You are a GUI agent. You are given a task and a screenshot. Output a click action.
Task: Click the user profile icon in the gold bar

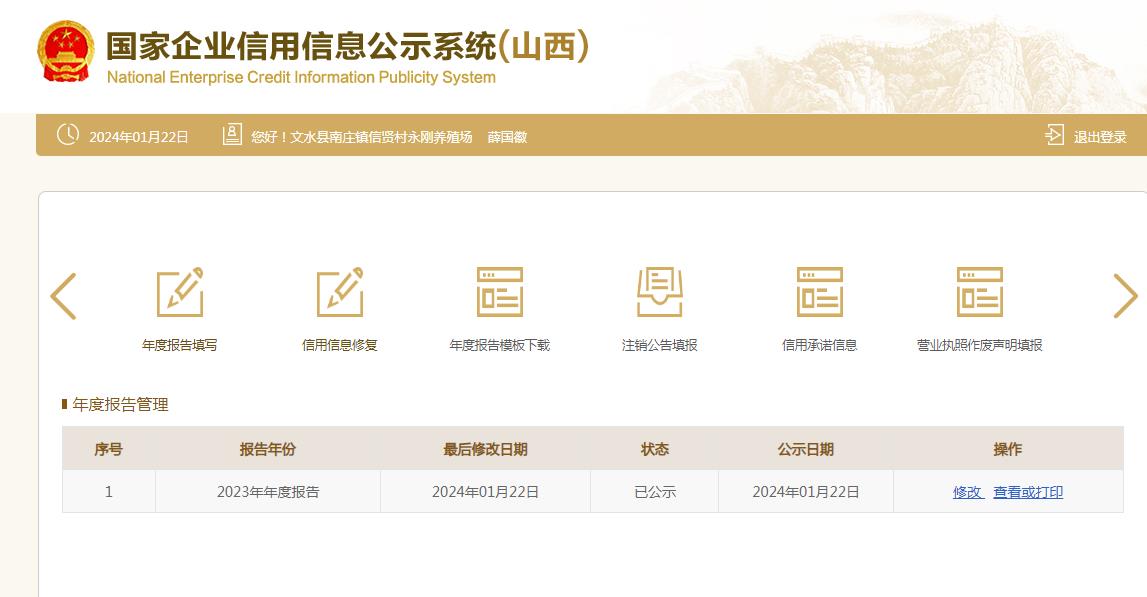coord(232,135)
